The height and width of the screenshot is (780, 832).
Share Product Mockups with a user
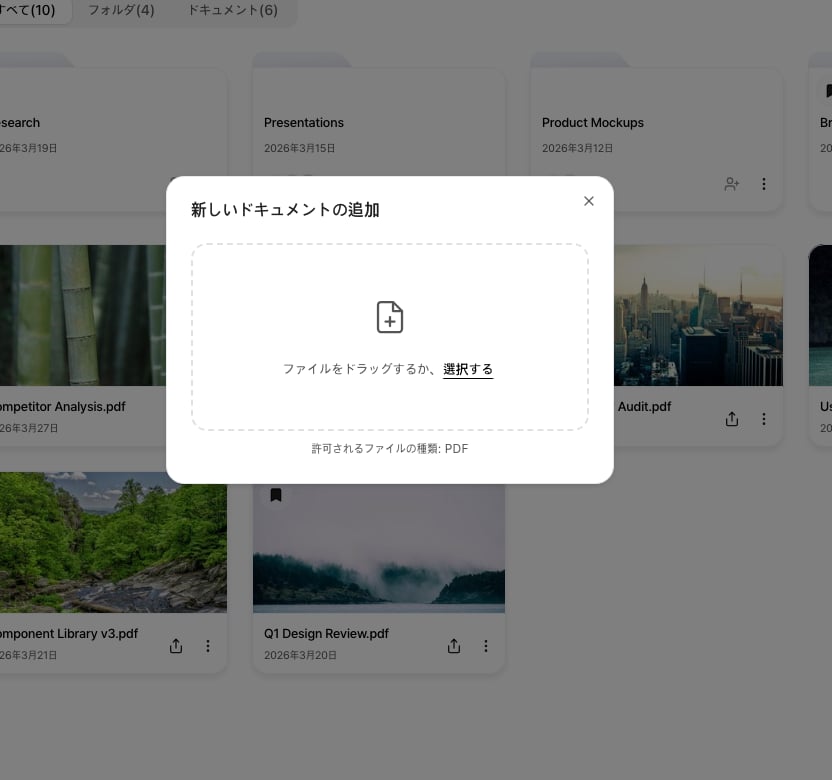pos(732,184)
